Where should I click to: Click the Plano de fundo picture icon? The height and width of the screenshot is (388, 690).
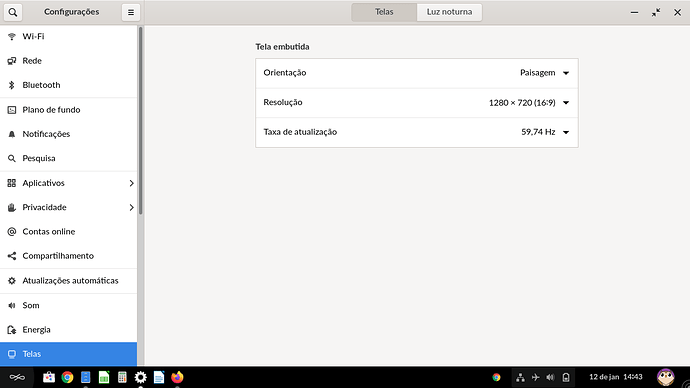pyautogui.click(x=12, y=110)
